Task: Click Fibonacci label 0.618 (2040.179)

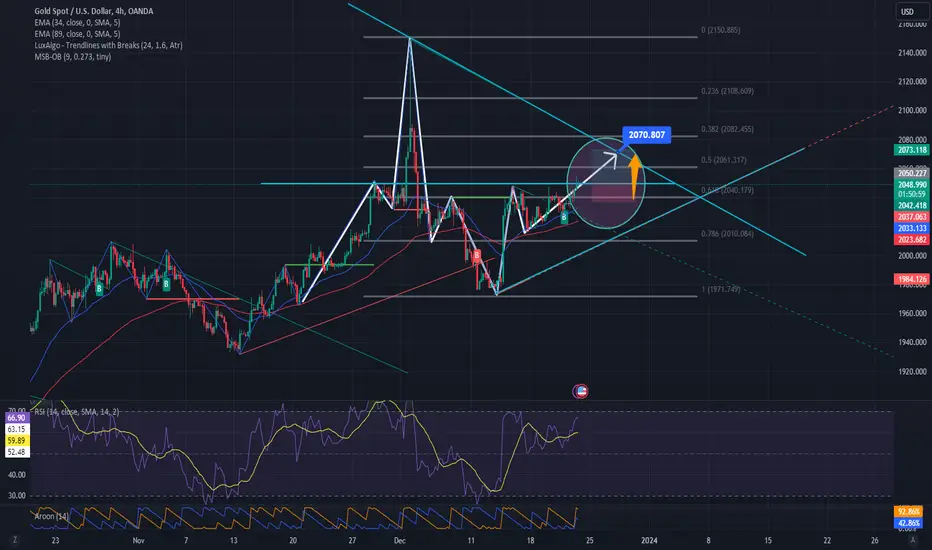Action: pos(728,190)
